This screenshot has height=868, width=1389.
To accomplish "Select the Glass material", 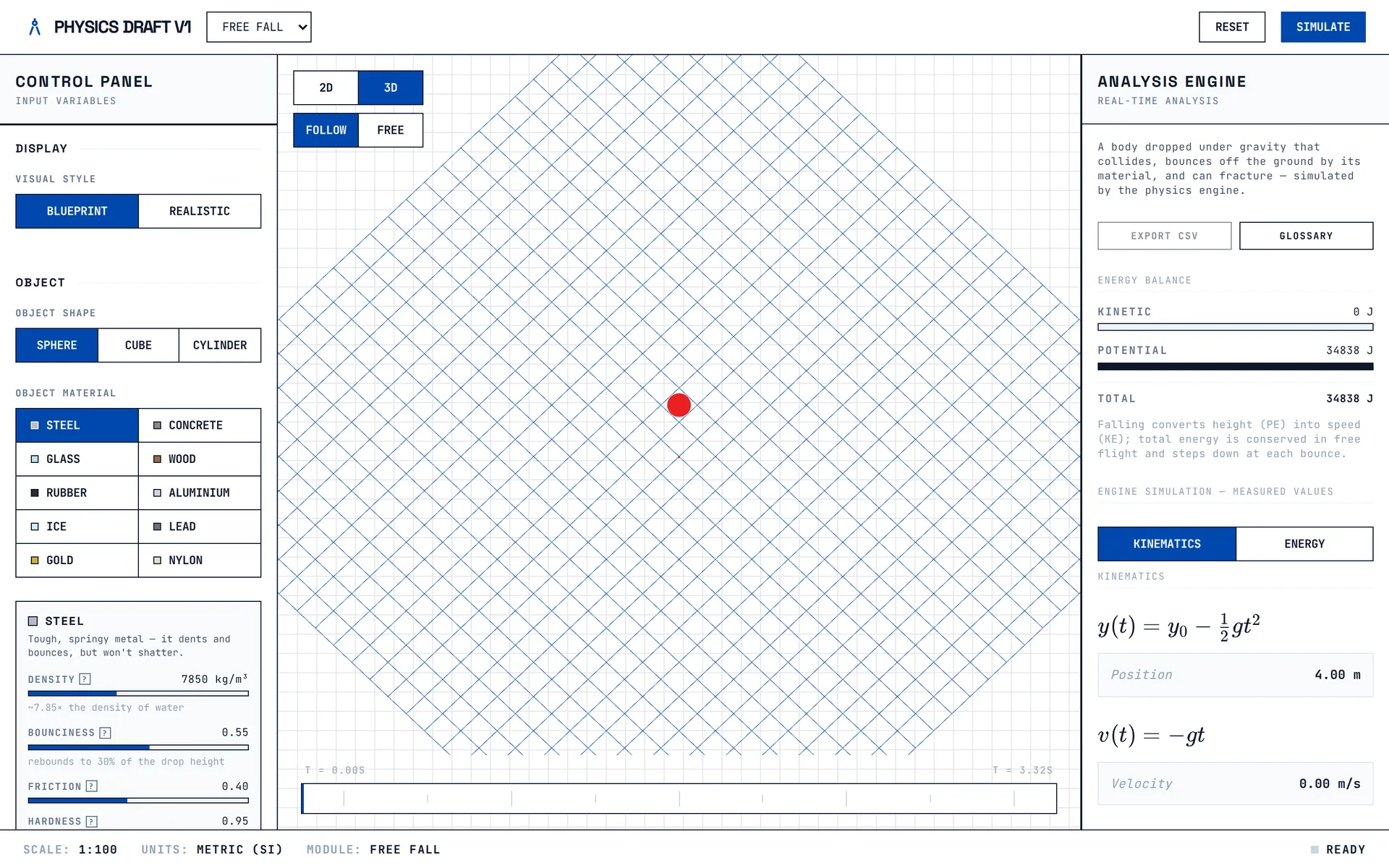I will 77,459.
